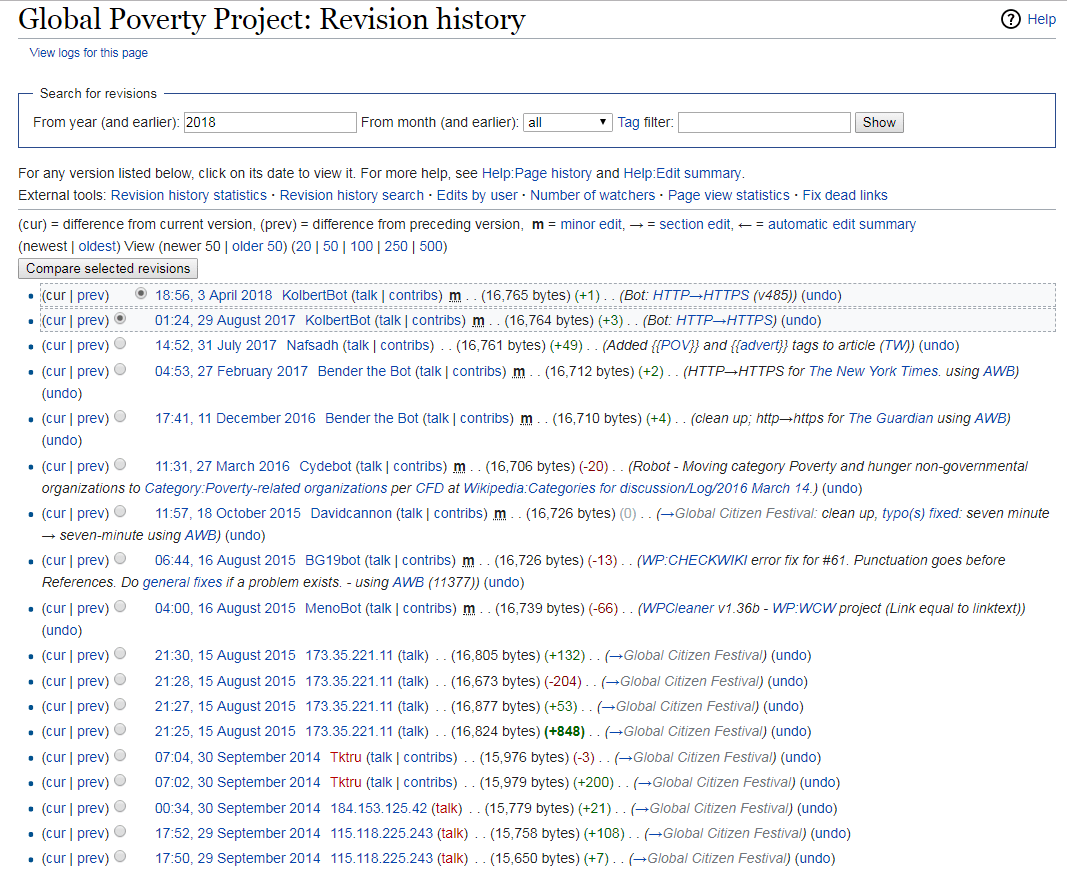Click the Compare selected revisions button
This screenshot has height=869, width=1067.
click(107, 268)
